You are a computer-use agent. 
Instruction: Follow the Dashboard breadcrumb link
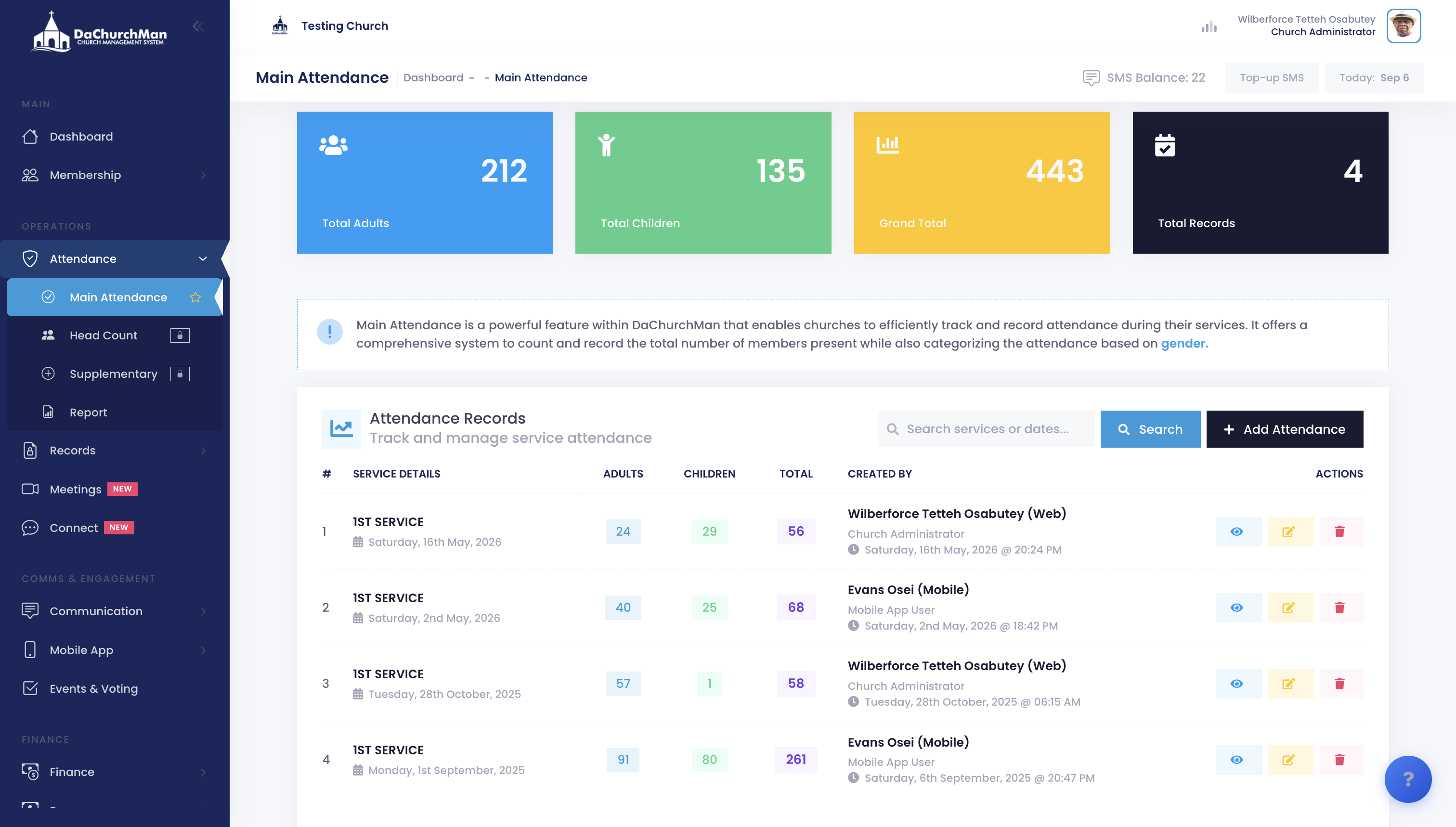point(433,78)
